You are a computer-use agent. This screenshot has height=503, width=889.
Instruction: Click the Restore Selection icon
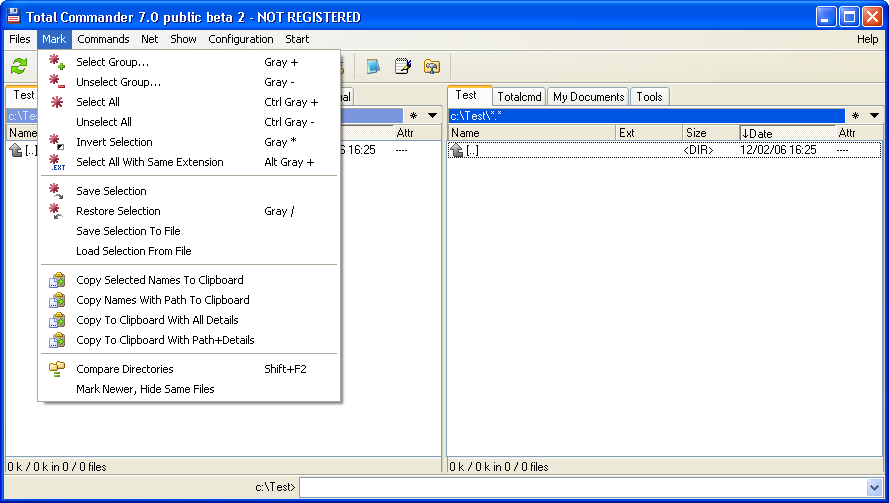pyautogui.click(x=56, y=211)
